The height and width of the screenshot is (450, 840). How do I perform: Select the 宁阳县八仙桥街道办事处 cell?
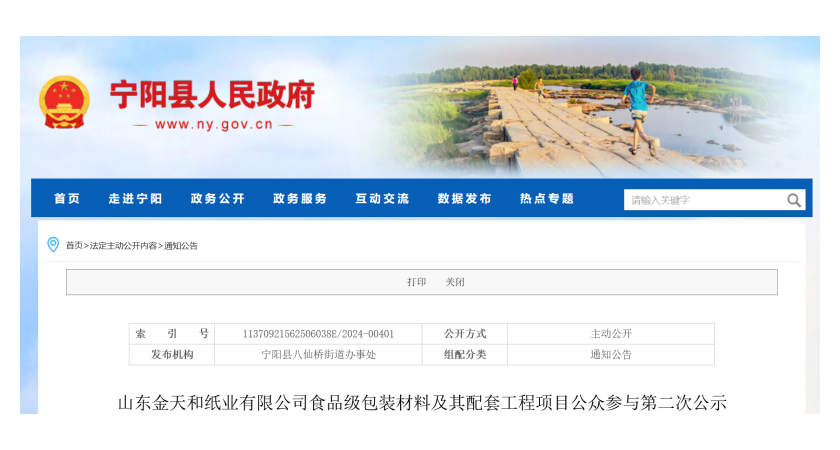pyautogui.click(x=318, y=355)
